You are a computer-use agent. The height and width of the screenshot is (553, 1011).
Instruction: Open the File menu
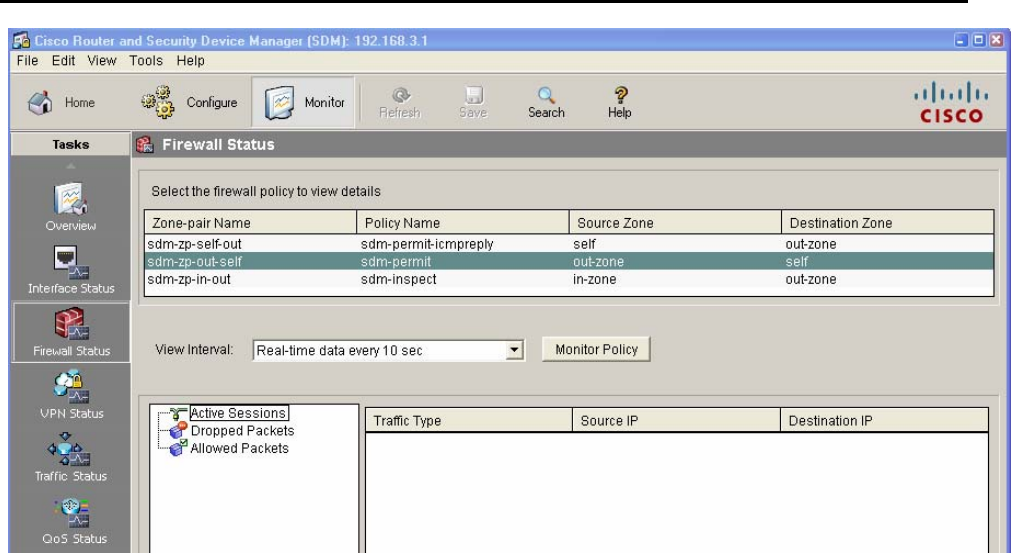tap(27, 61)
